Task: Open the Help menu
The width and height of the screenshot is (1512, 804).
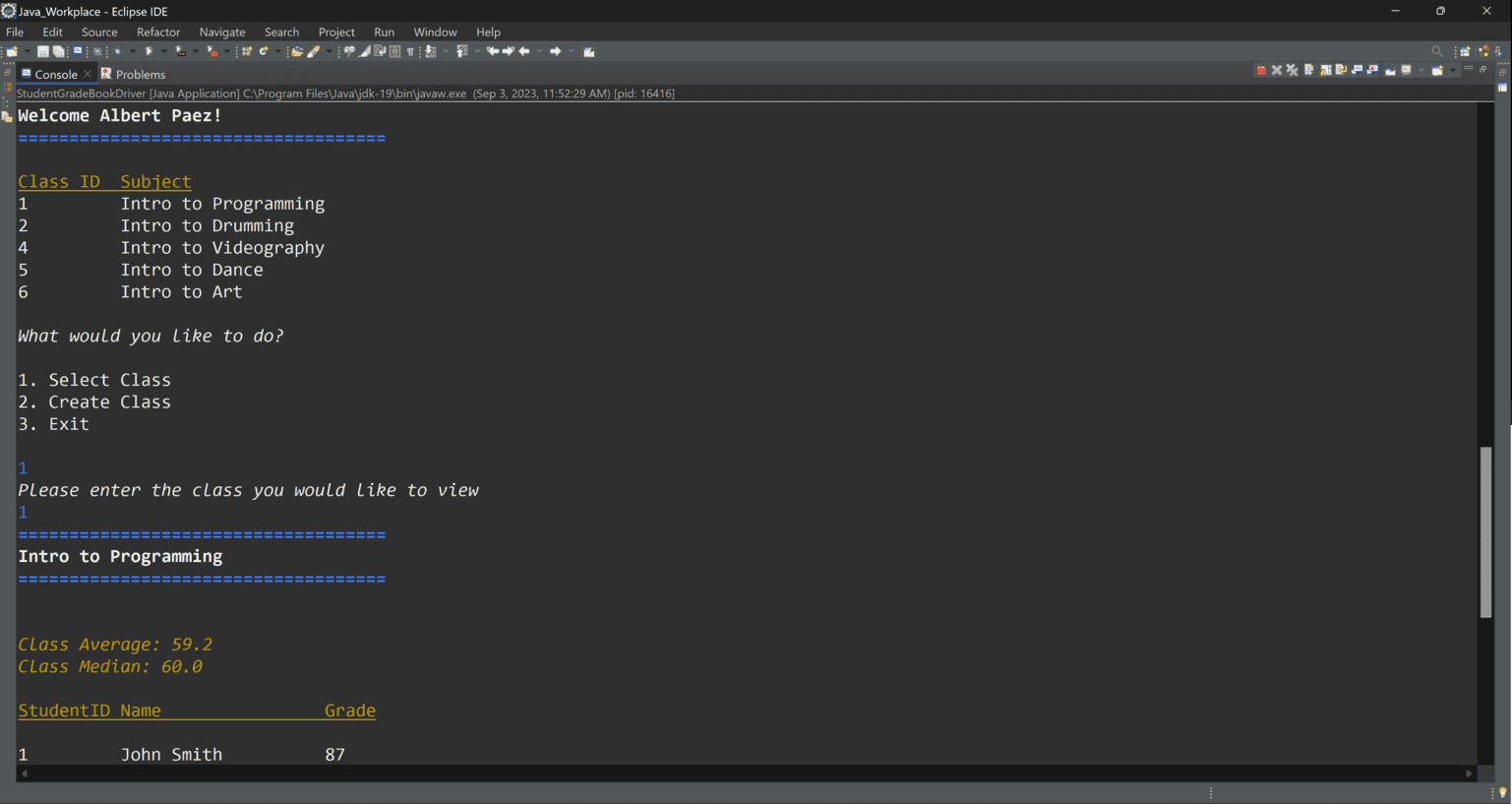Action: (488, 32)
